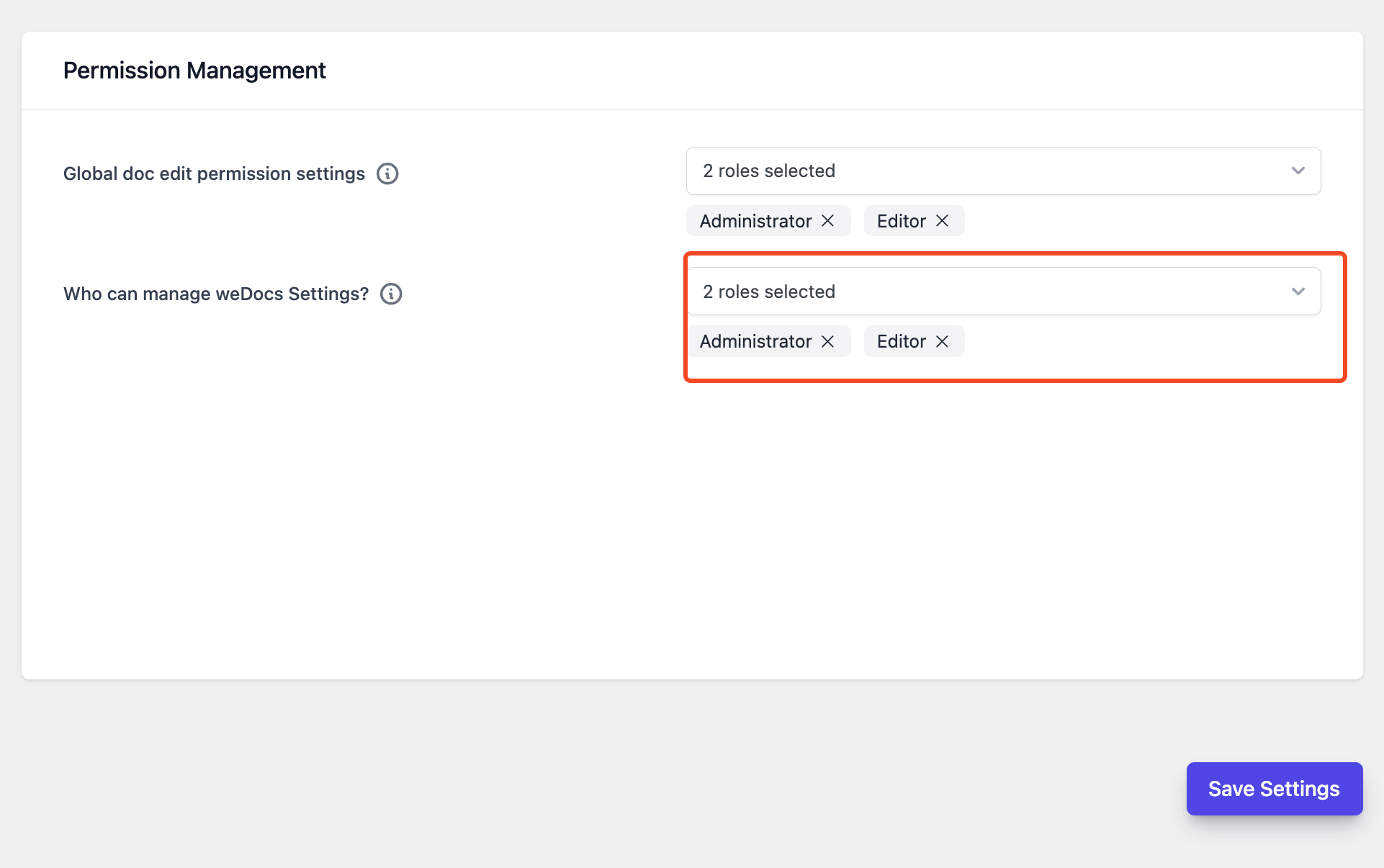This screenshot has width=1384, height=868.
Task: Select Editor tag under Global doc edit
Action: click(x=902, y=221)
